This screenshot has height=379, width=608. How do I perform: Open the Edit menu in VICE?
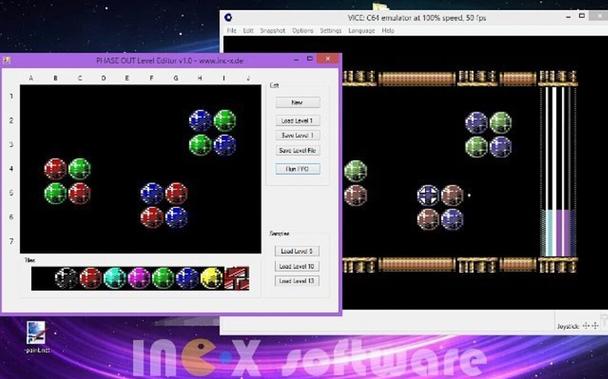(x=248, y=30)
